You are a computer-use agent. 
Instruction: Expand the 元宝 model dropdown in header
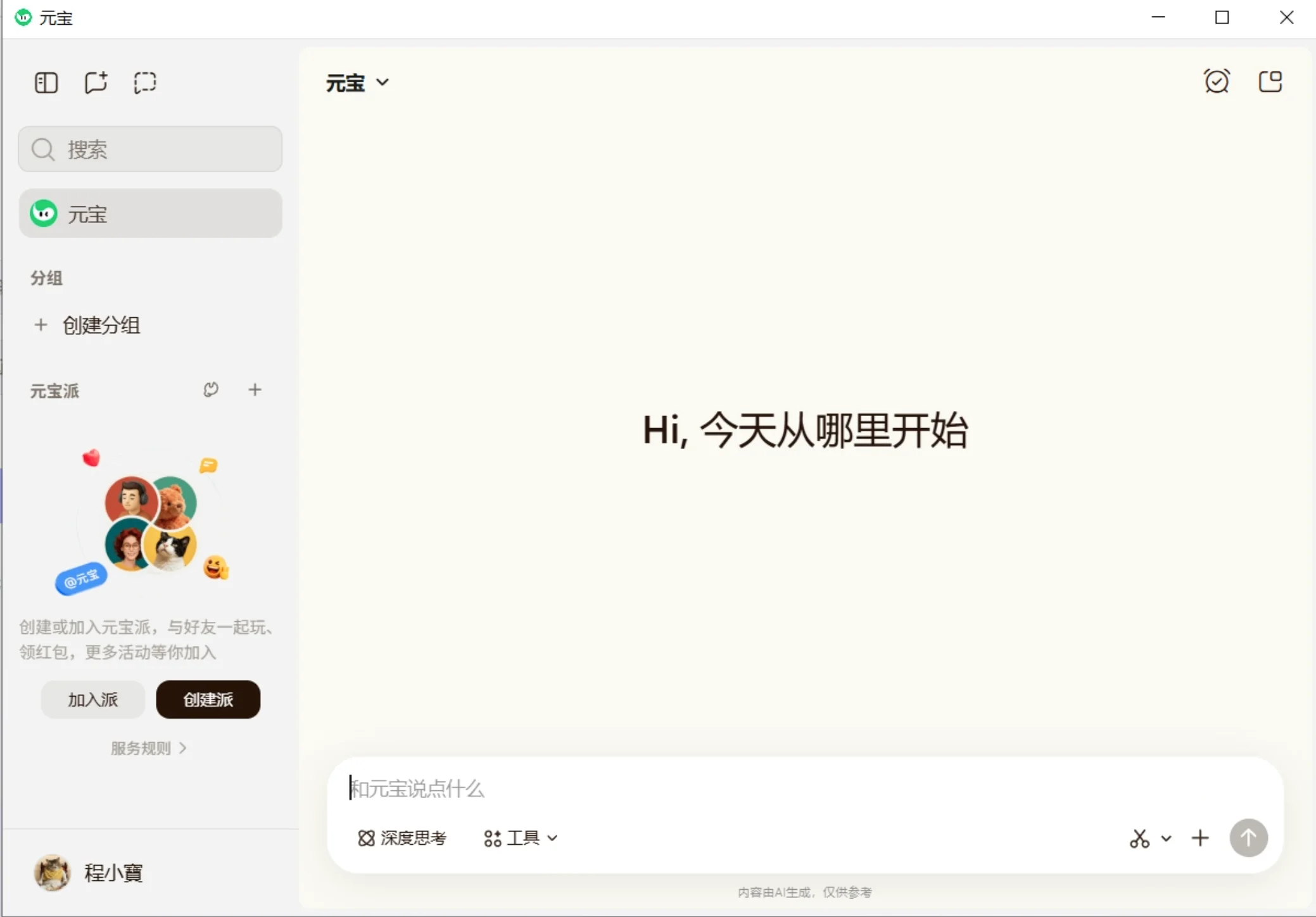point(358,83)
